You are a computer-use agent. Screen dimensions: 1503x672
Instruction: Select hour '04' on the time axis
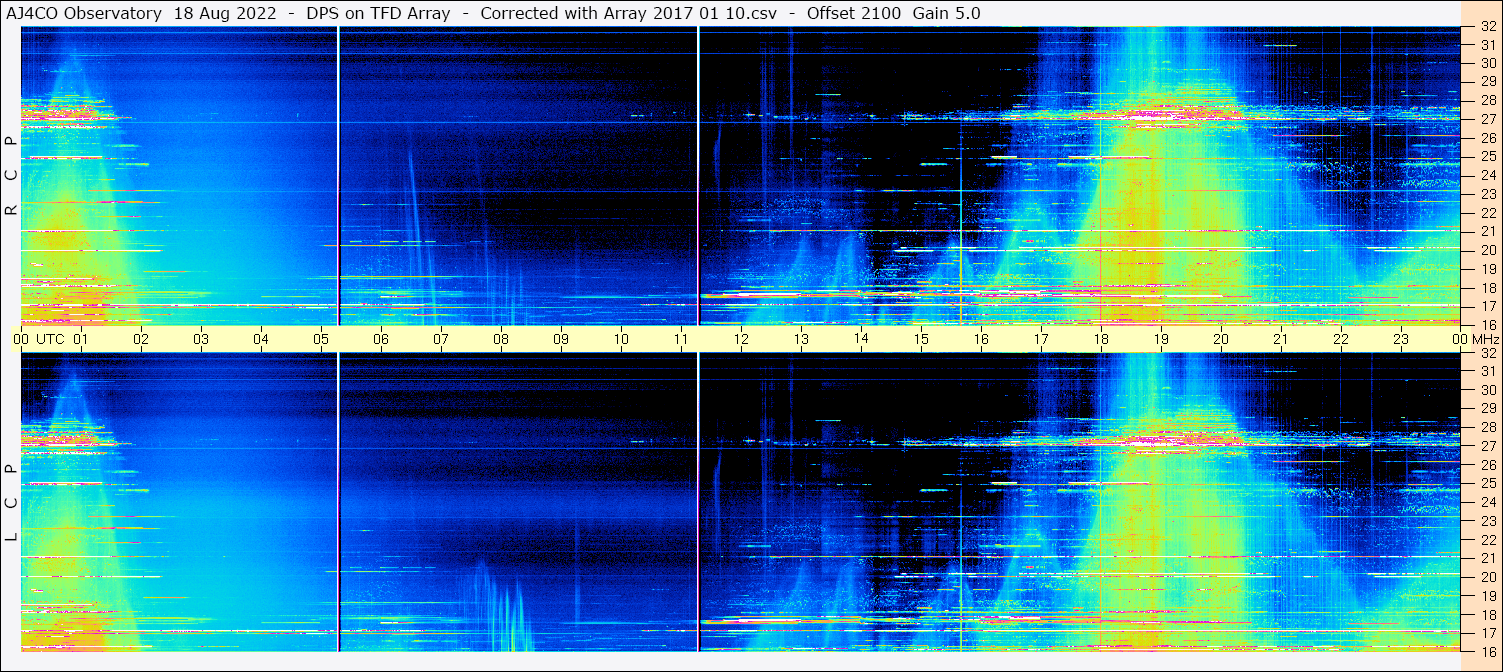261,339
